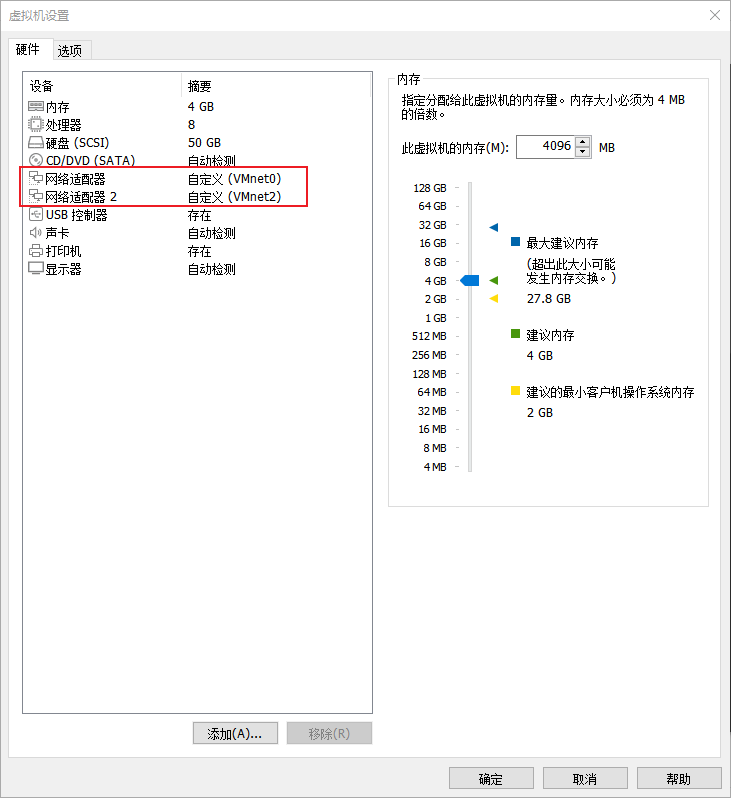Select the CD/DVD (SATA) disc icon
The image size is (731, 798).
coord(36,160)
